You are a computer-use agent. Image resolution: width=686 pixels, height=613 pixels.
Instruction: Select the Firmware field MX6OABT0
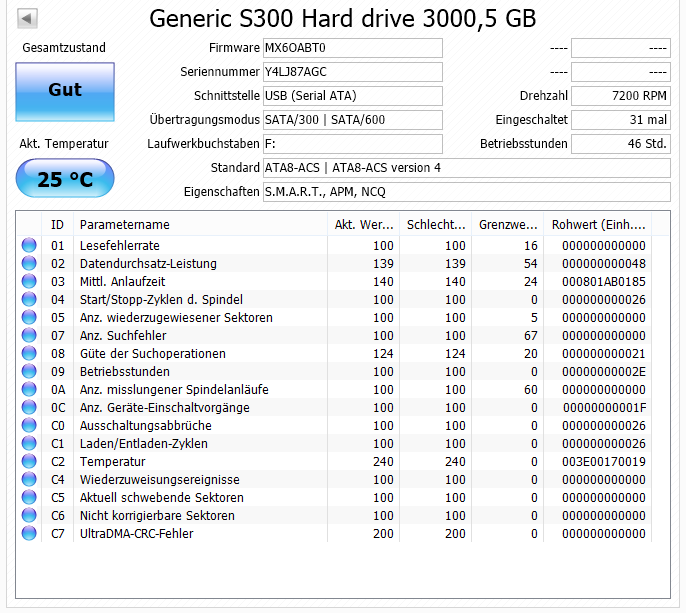pos(353,48)
